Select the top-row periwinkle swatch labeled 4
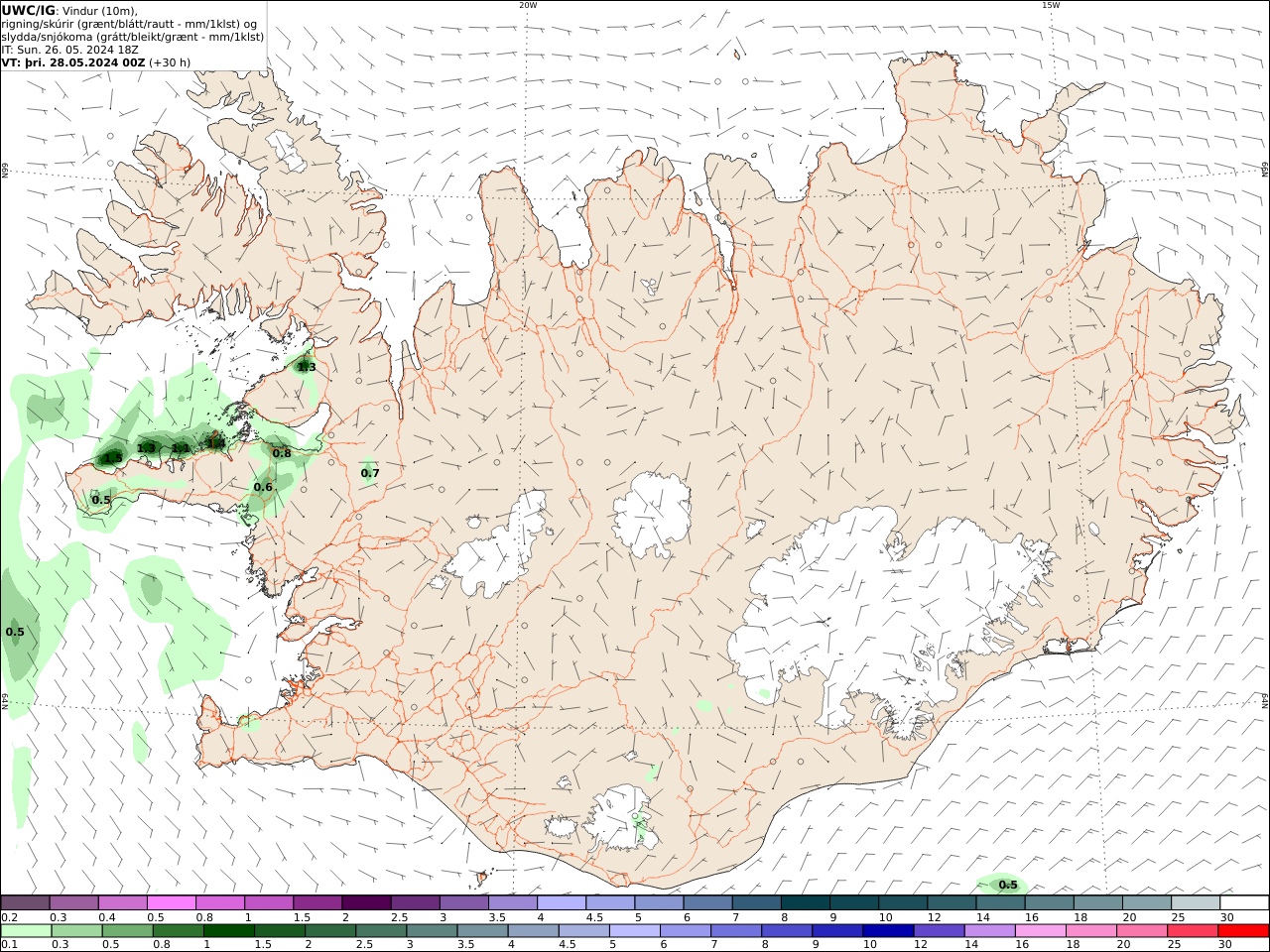1270x952 pixels. point(561,902)
